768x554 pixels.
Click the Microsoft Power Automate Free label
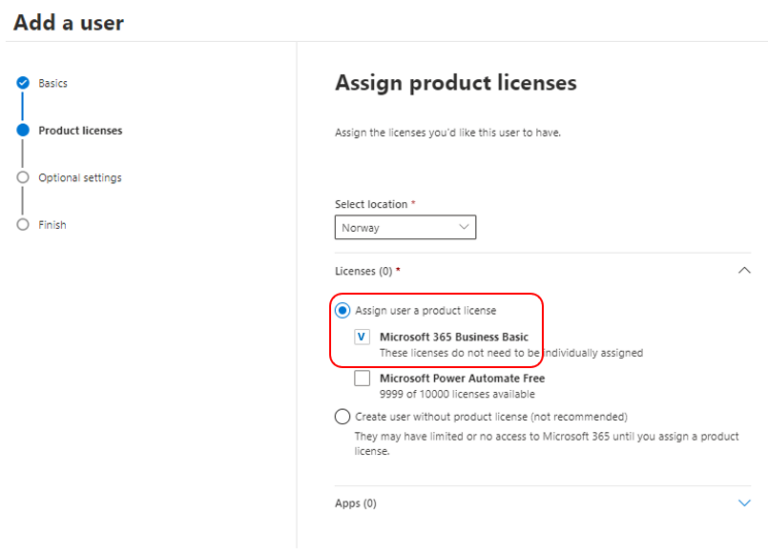462,378
